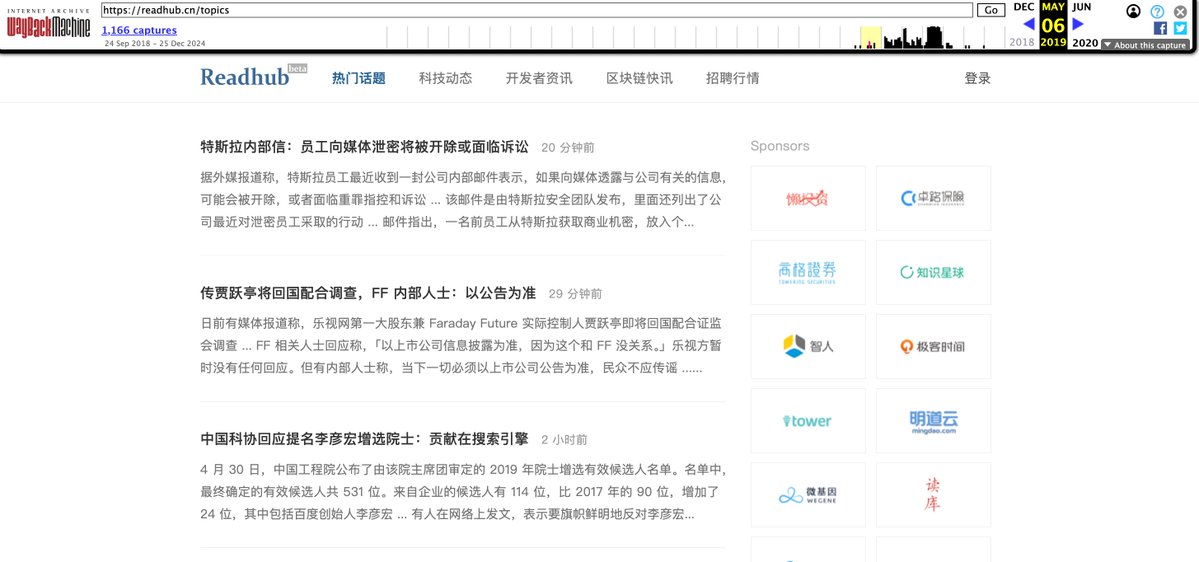The image size is (1199, 562).
Task: Click the Tesla article summary text
Action: pos(463,200)
